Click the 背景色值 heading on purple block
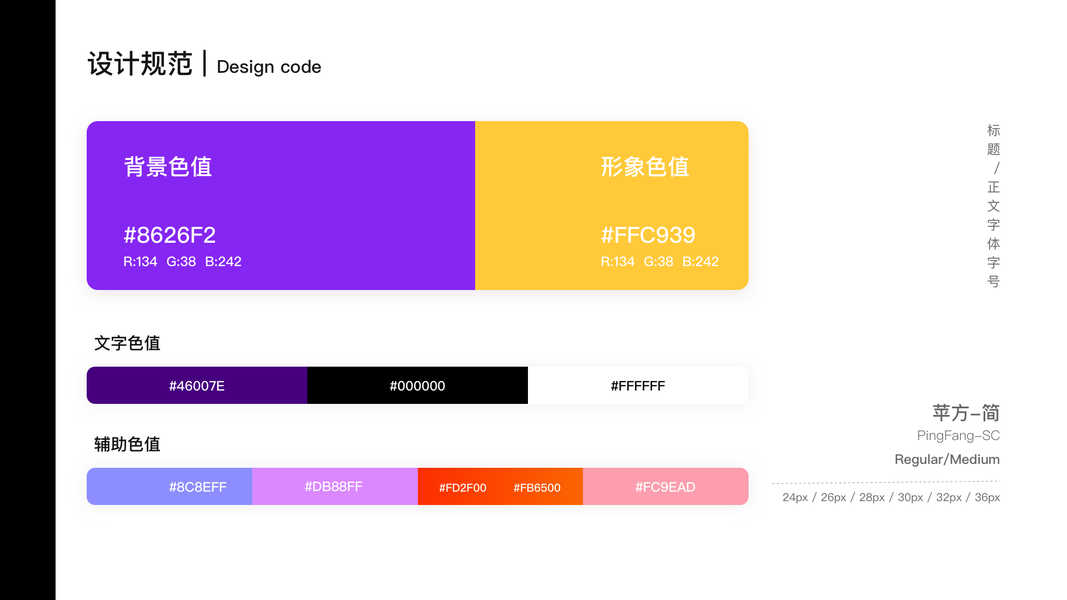The width and height of the screenshot is (1067, 600). pos(168,167)
